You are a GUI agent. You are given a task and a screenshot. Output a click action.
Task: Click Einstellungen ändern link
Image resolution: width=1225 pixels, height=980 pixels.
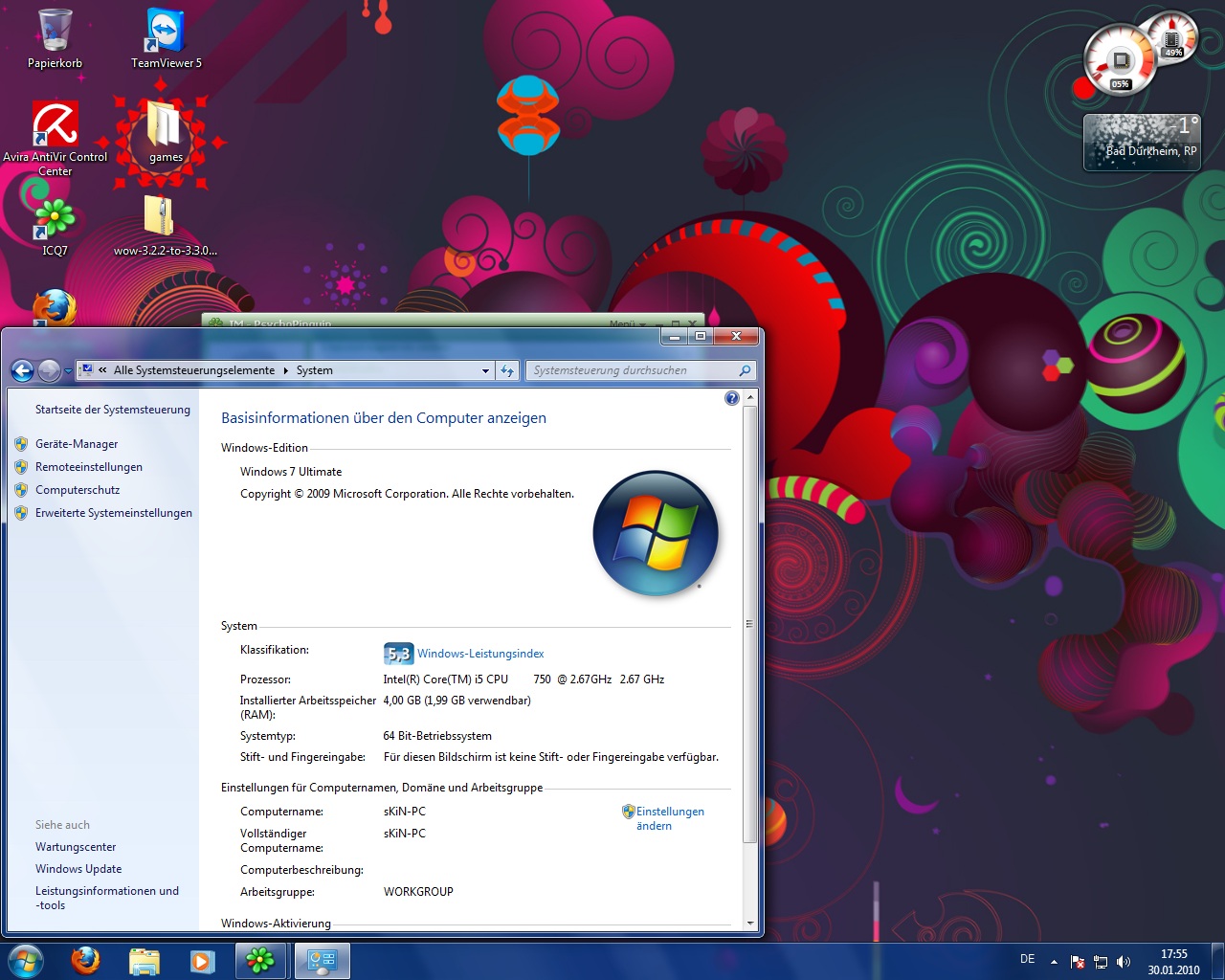coord(670,818)
